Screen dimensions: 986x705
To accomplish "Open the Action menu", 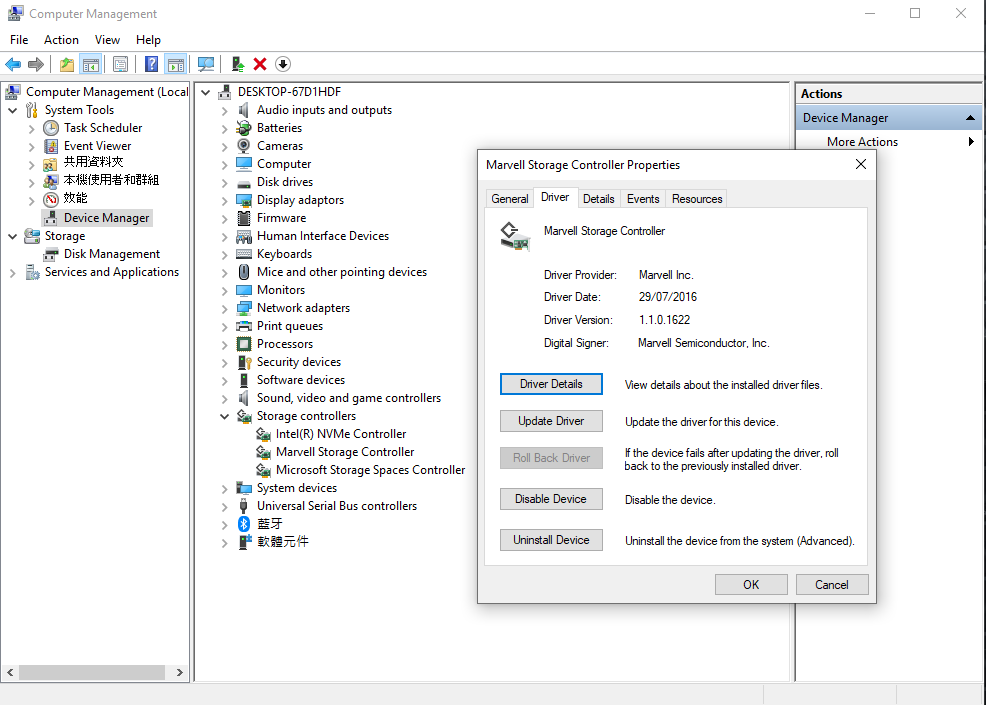I will tap(61, 40).
